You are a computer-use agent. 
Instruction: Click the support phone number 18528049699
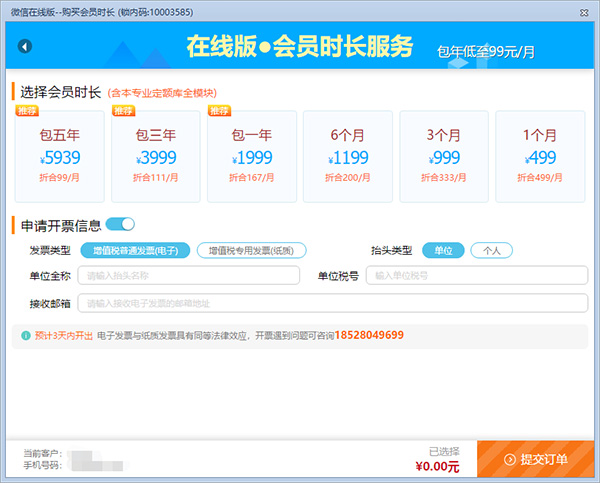pyautogui.click(x=369, y=335)
